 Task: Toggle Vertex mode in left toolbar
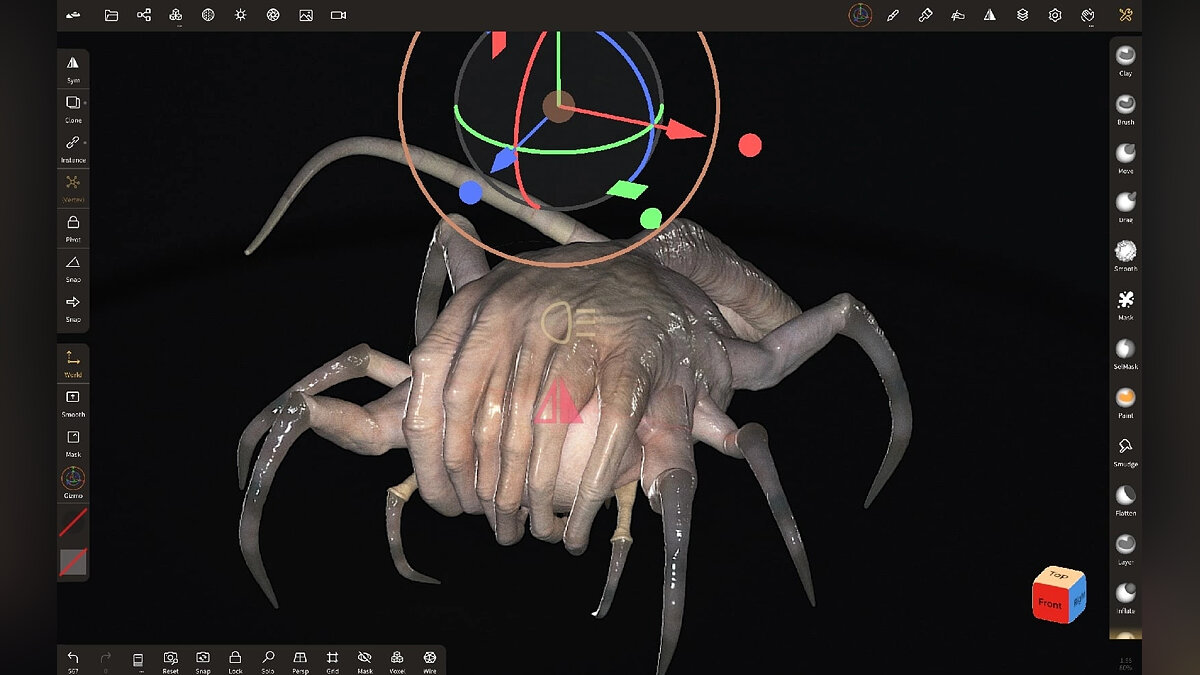click(x=73, y=188)
